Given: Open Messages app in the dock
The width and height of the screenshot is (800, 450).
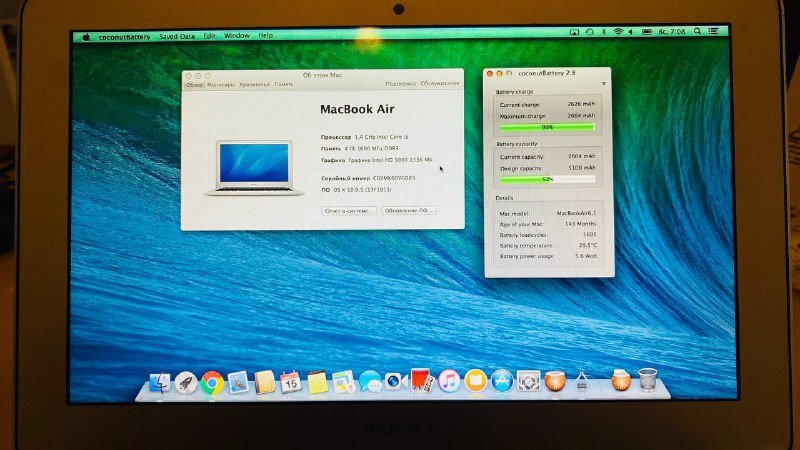Looking at the screenshot, I should [370, 382].
